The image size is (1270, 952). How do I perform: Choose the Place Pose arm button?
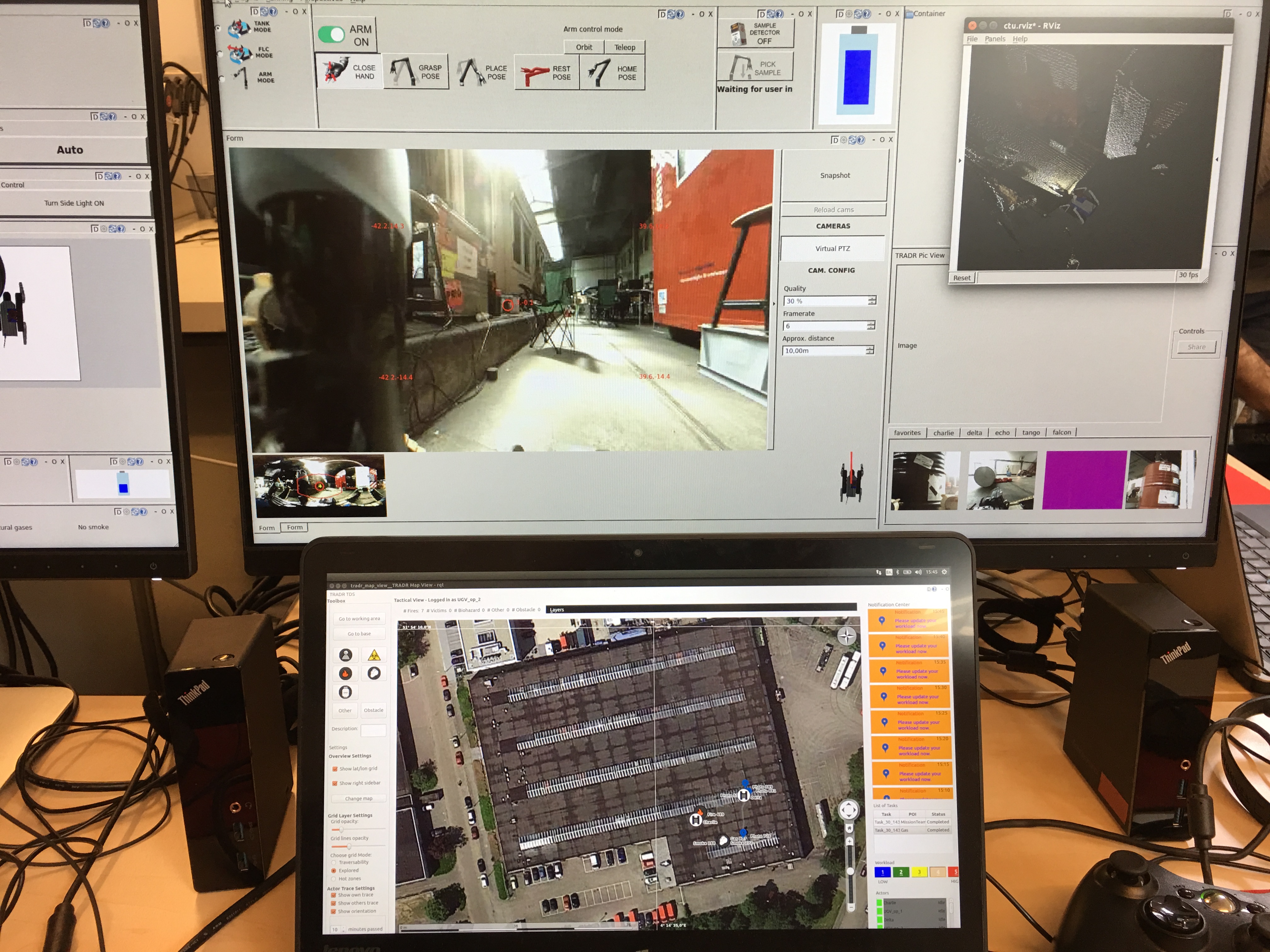(x=482, y=72)
